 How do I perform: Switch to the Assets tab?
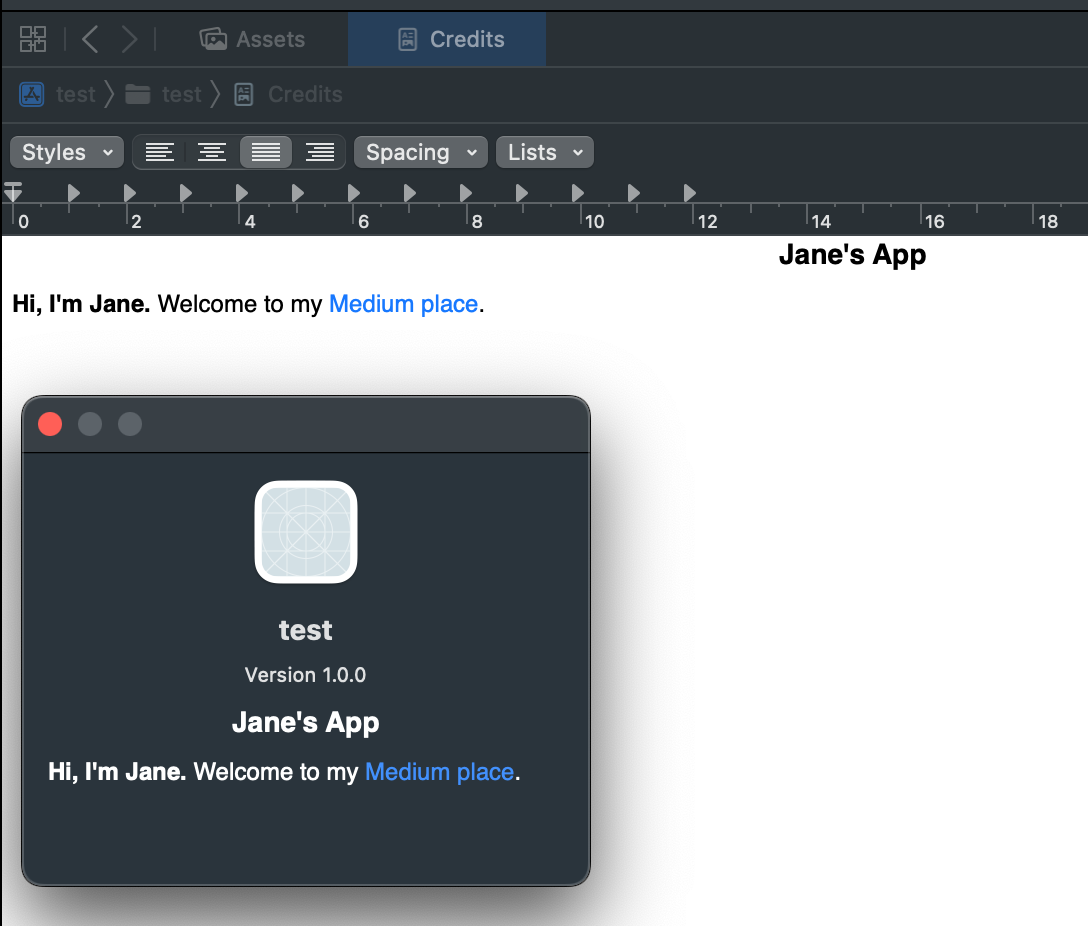252,39
